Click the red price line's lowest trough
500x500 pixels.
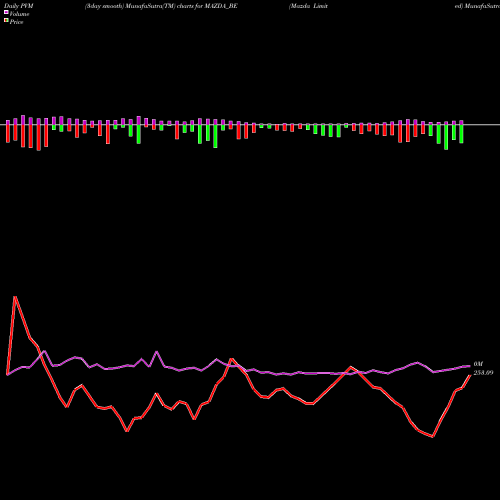(433, 436)
